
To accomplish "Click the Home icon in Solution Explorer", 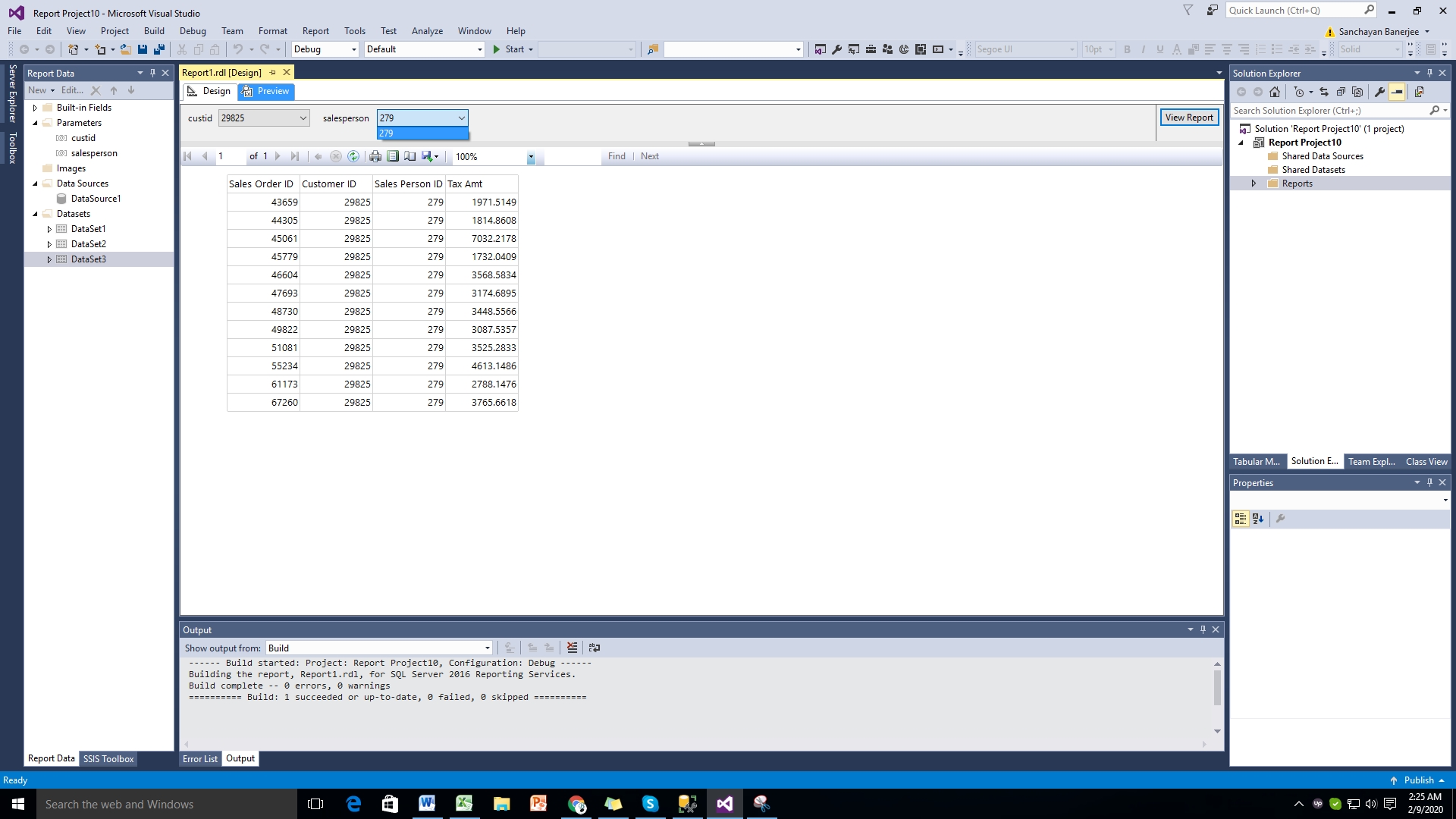I will click(1275, 92).
